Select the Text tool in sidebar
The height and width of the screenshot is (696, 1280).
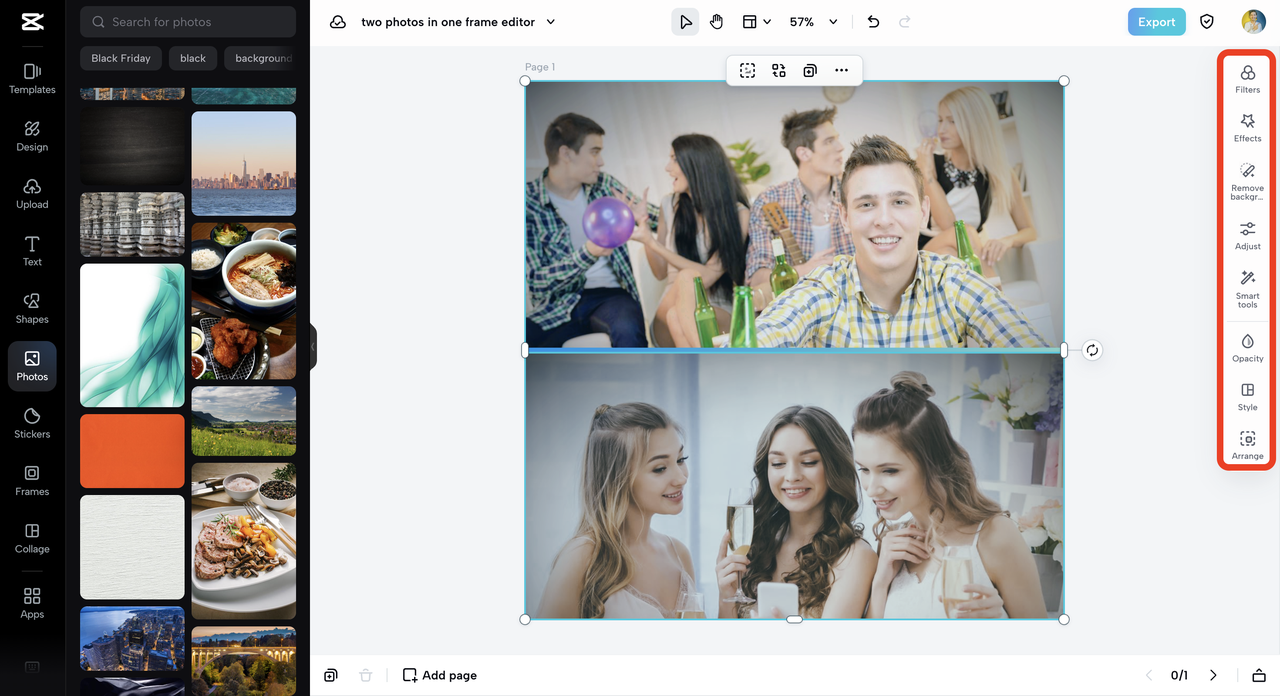pos(32,251)
